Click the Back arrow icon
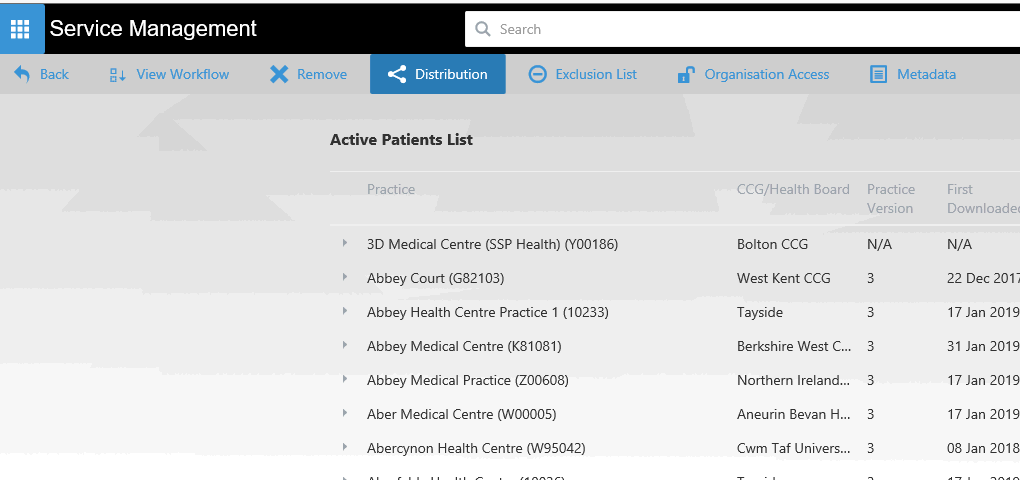The width and height of the screenshot is (1020, 480). click(x=22, y=74)
